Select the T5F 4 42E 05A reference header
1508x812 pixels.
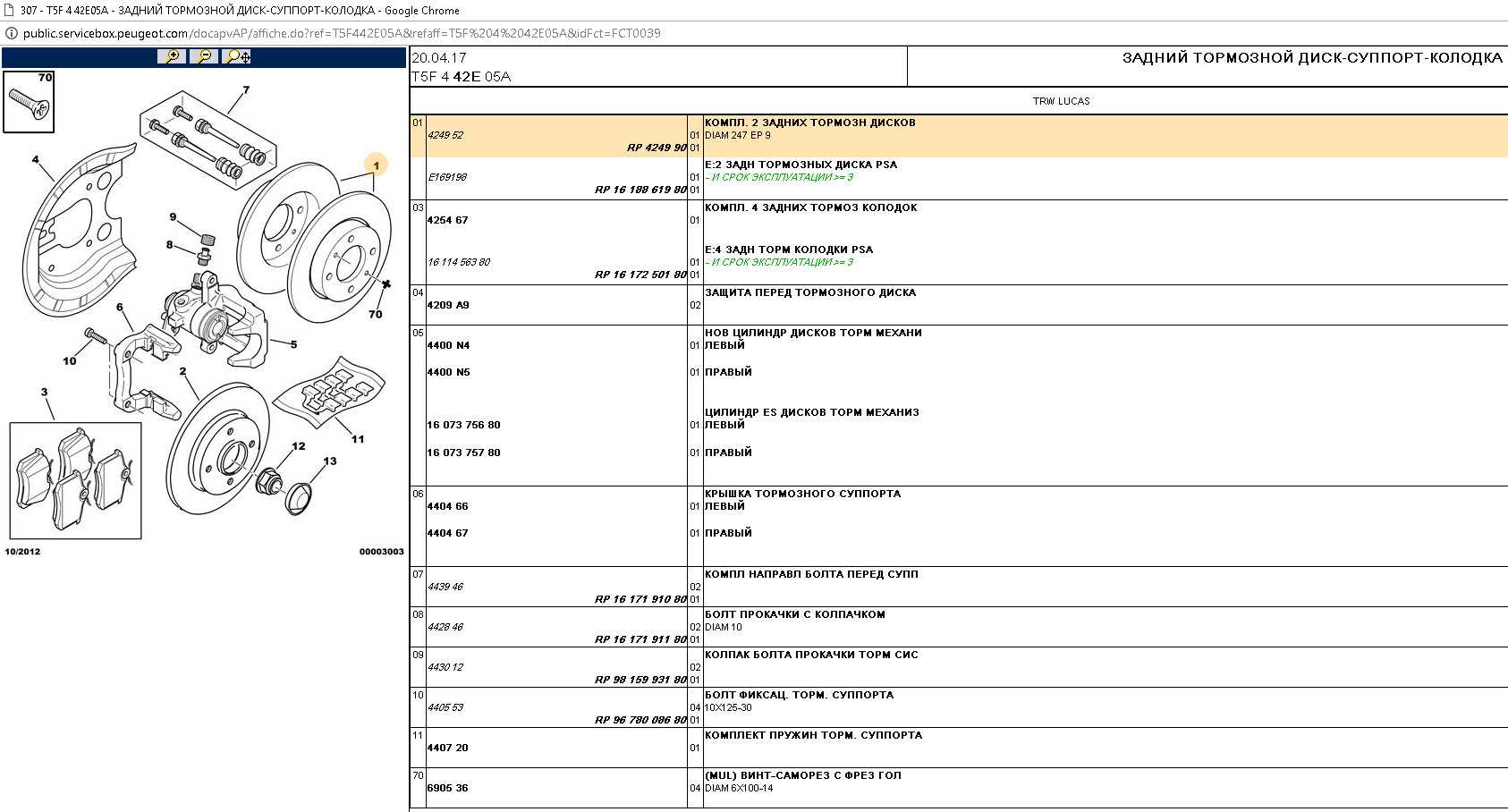(x=462, y=77)
